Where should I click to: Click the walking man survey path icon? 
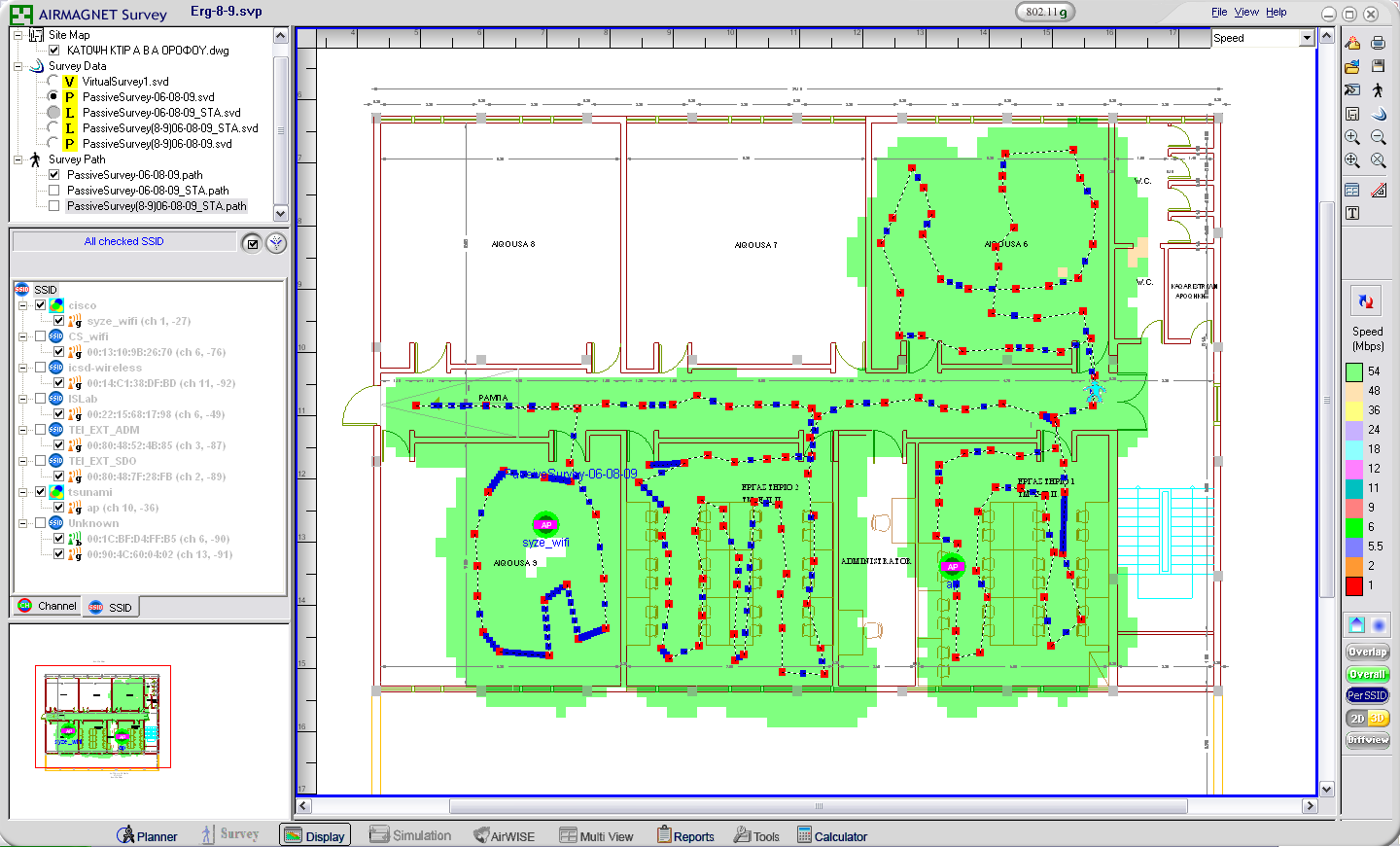coord(1378,89)
